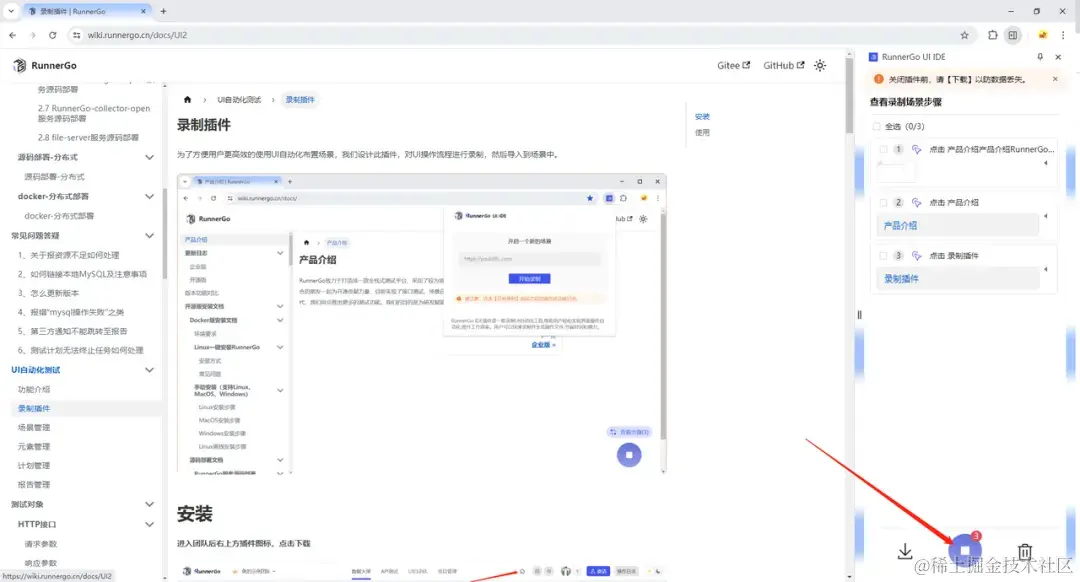Screen dimensions: 1080x582
Task: Click the step 3 录制插件 element value
Action: click(957, 279)
